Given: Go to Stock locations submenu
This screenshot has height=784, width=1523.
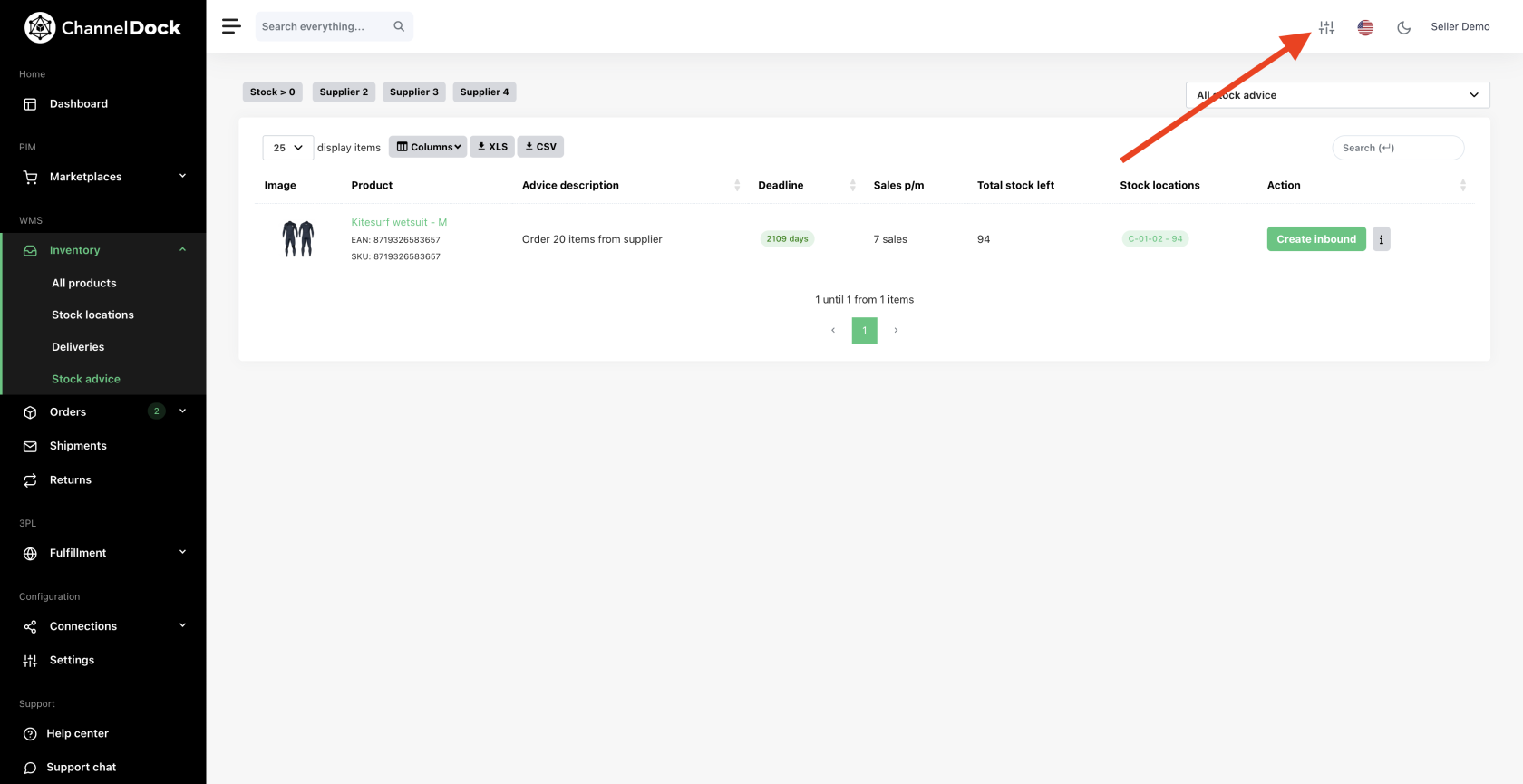Looking at the screenshot, I should pyautogui.click(x=92, y=315).
